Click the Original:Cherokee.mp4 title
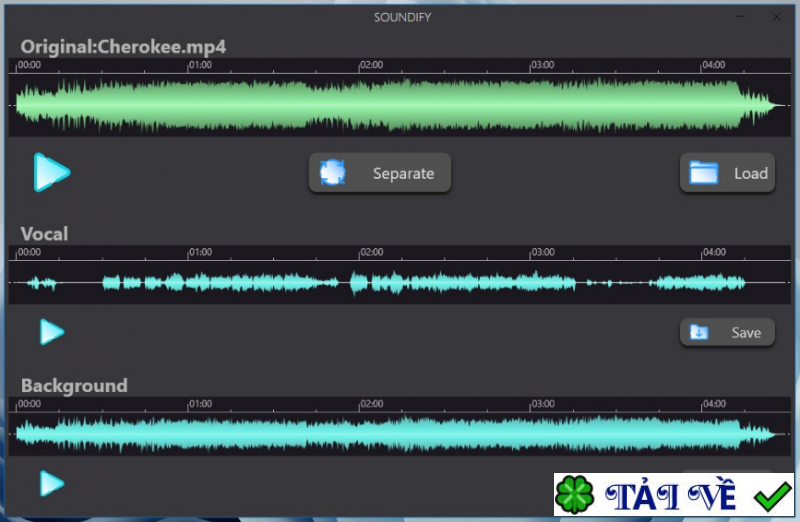The height and width of the screenshot is (522, 800). 123,47
